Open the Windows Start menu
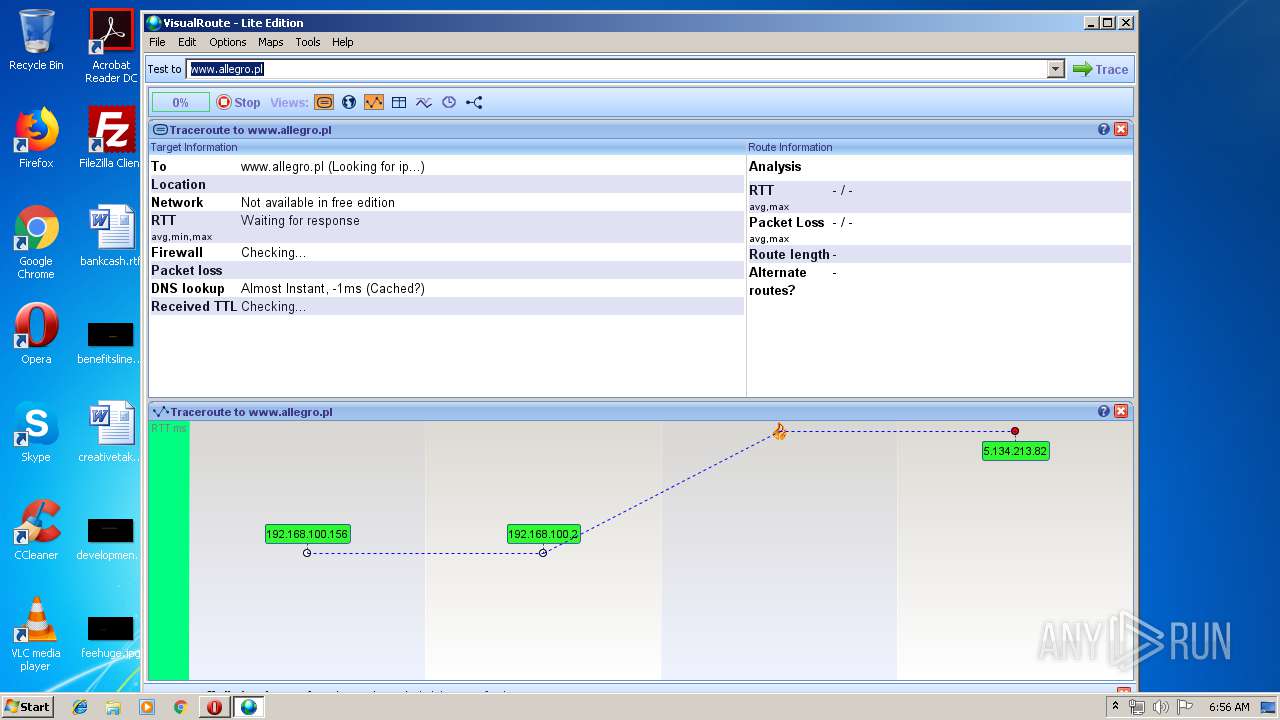1280x720 pixels. point(28,706)
